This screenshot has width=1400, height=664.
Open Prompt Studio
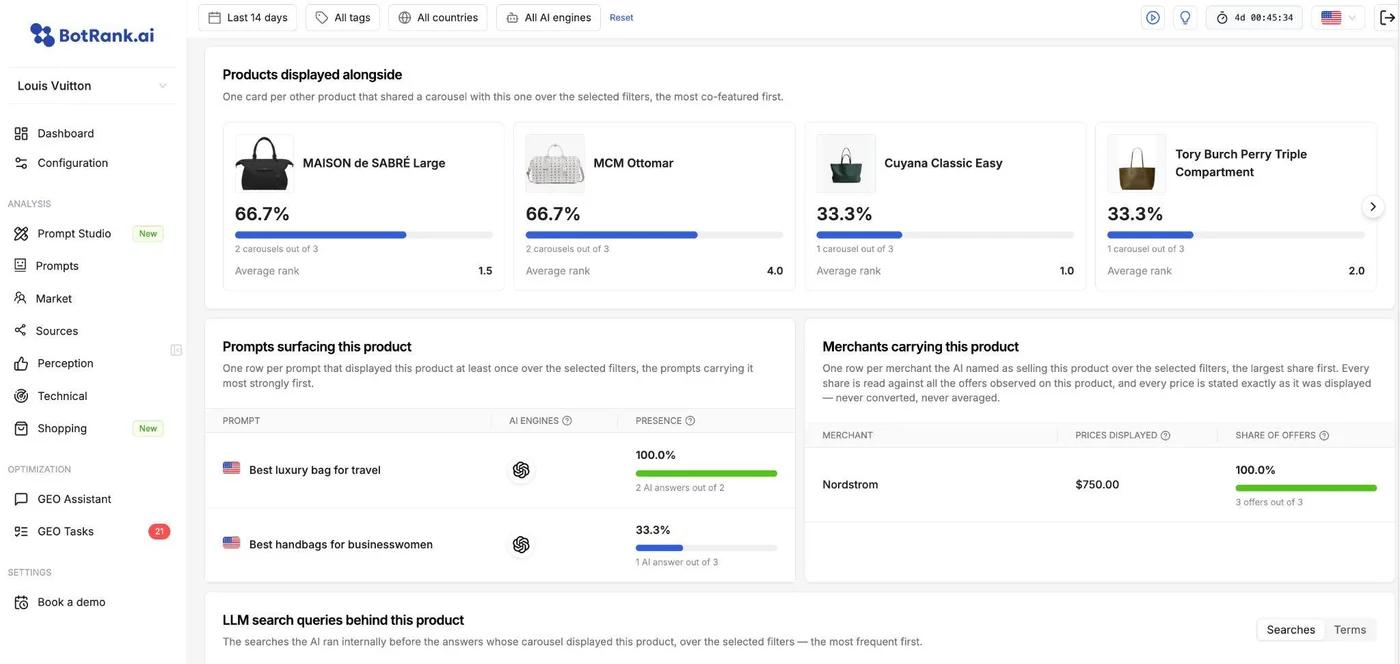pos(74,234)
